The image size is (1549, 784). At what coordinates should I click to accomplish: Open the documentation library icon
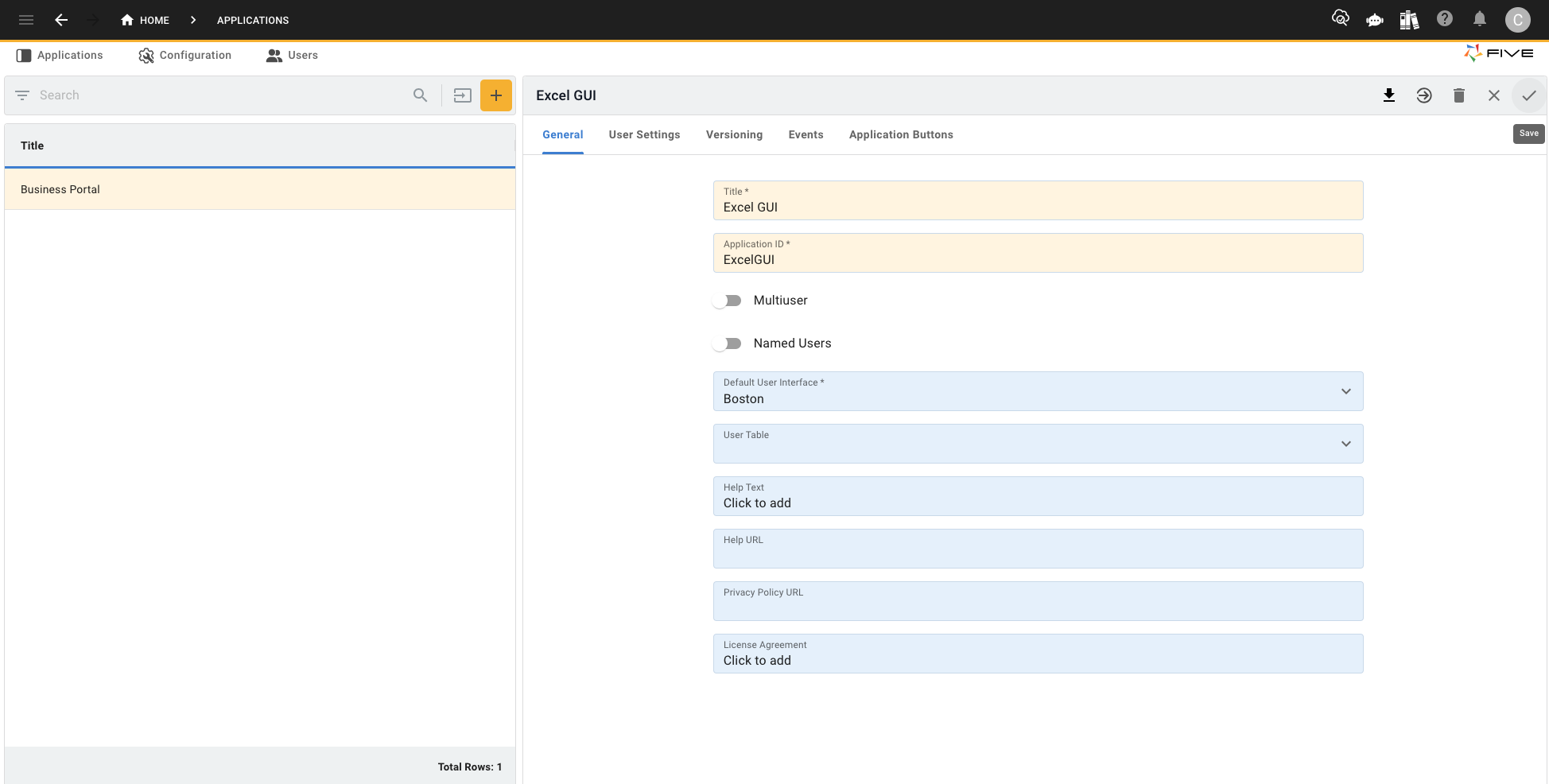pyautogui.click(x=1409, y=20)
